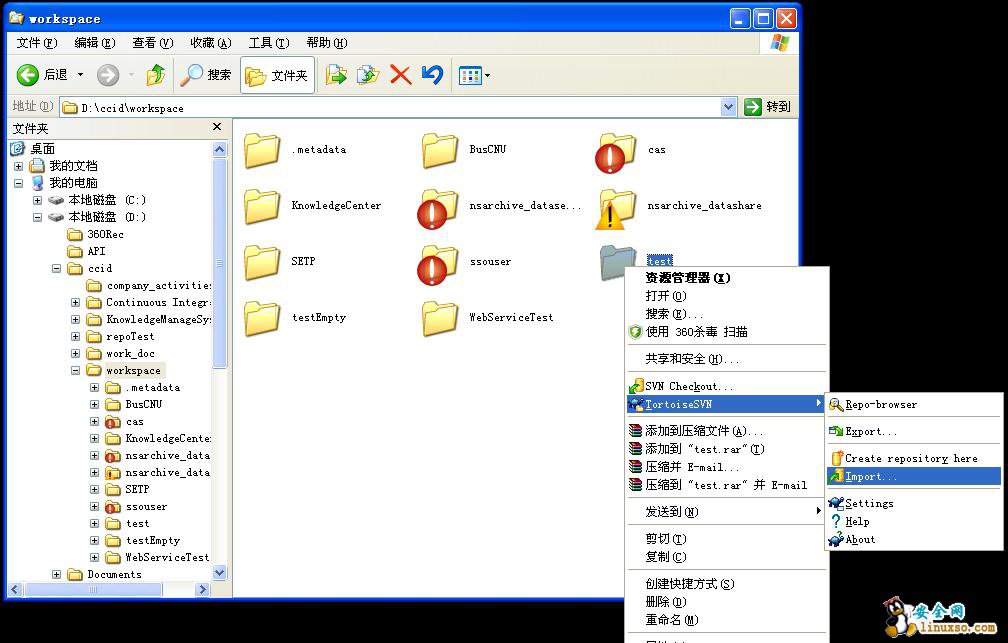This screenshot has height=643, width=1008.
Task: Open the cas folder with red SVN overlay
Action: click(616, 151)
